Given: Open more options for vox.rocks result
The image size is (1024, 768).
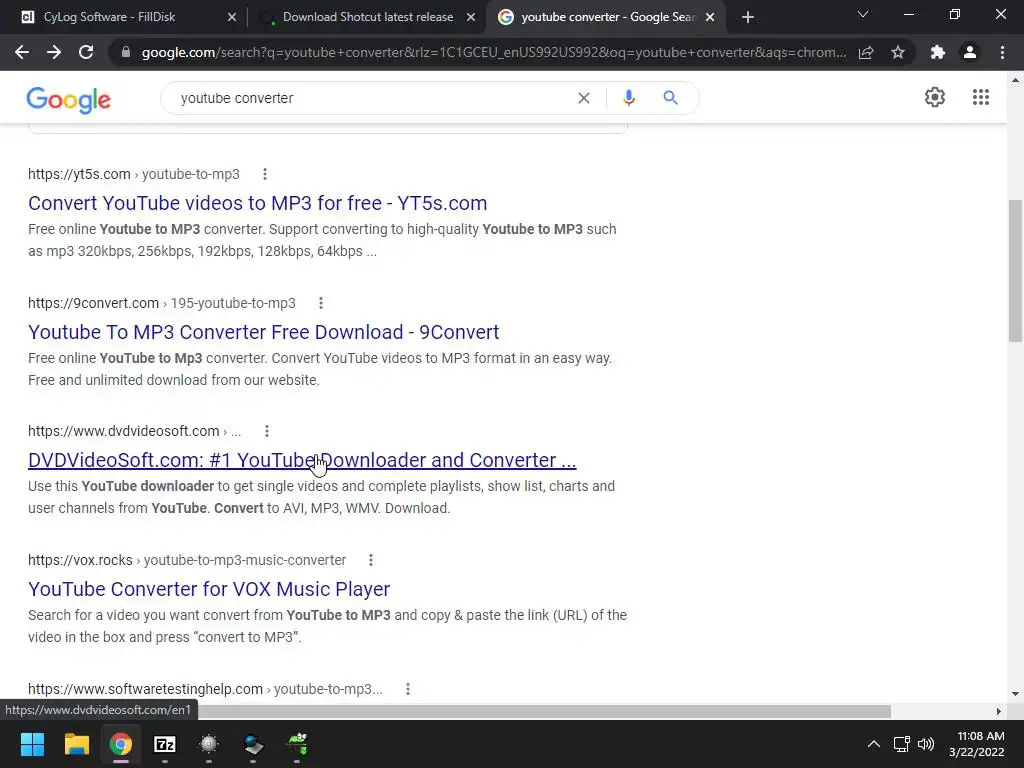Looking at the screenshot, I should coord(371,560).
